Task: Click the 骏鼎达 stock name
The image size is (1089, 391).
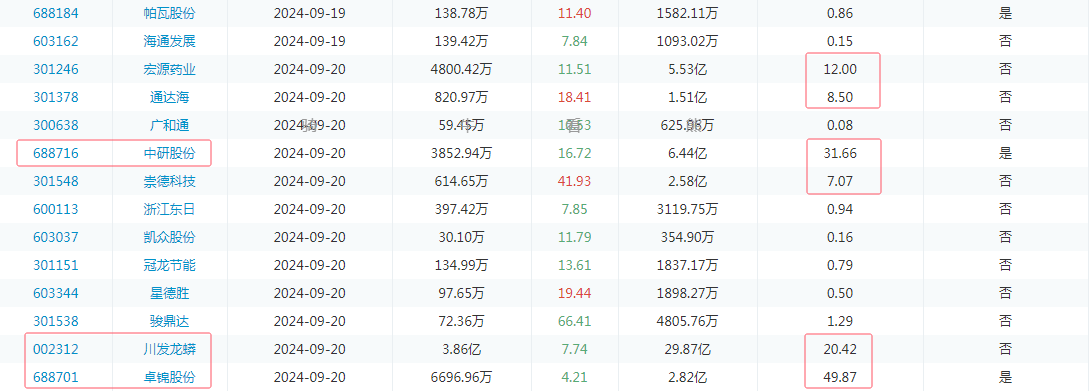Action: 170,321
